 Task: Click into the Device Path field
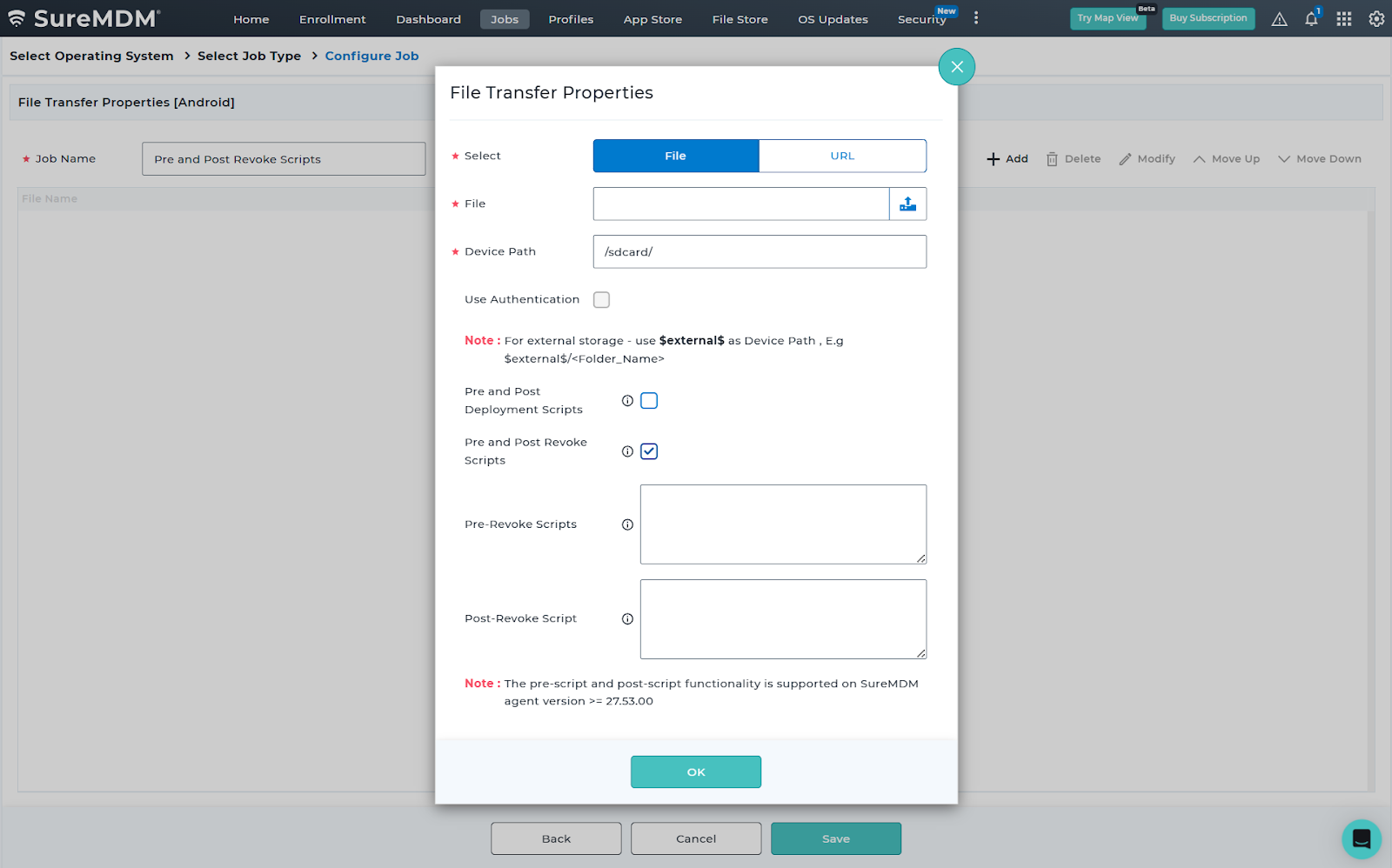[760, 252]
